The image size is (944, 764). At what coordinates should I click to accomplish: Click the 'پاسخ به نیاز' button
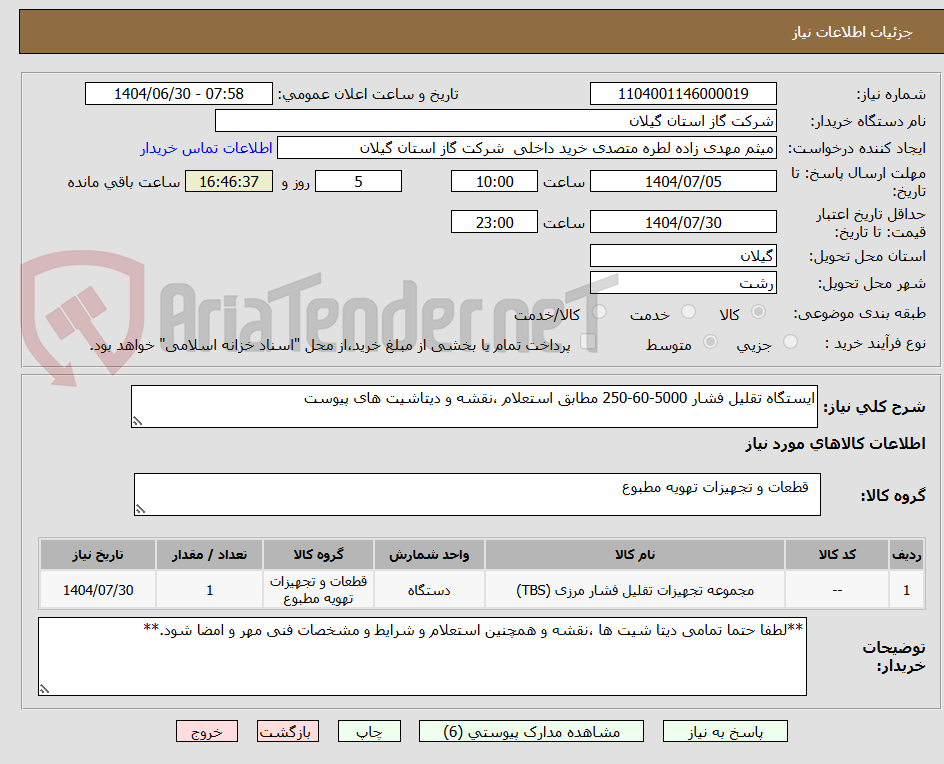click(x=725, y=731)
